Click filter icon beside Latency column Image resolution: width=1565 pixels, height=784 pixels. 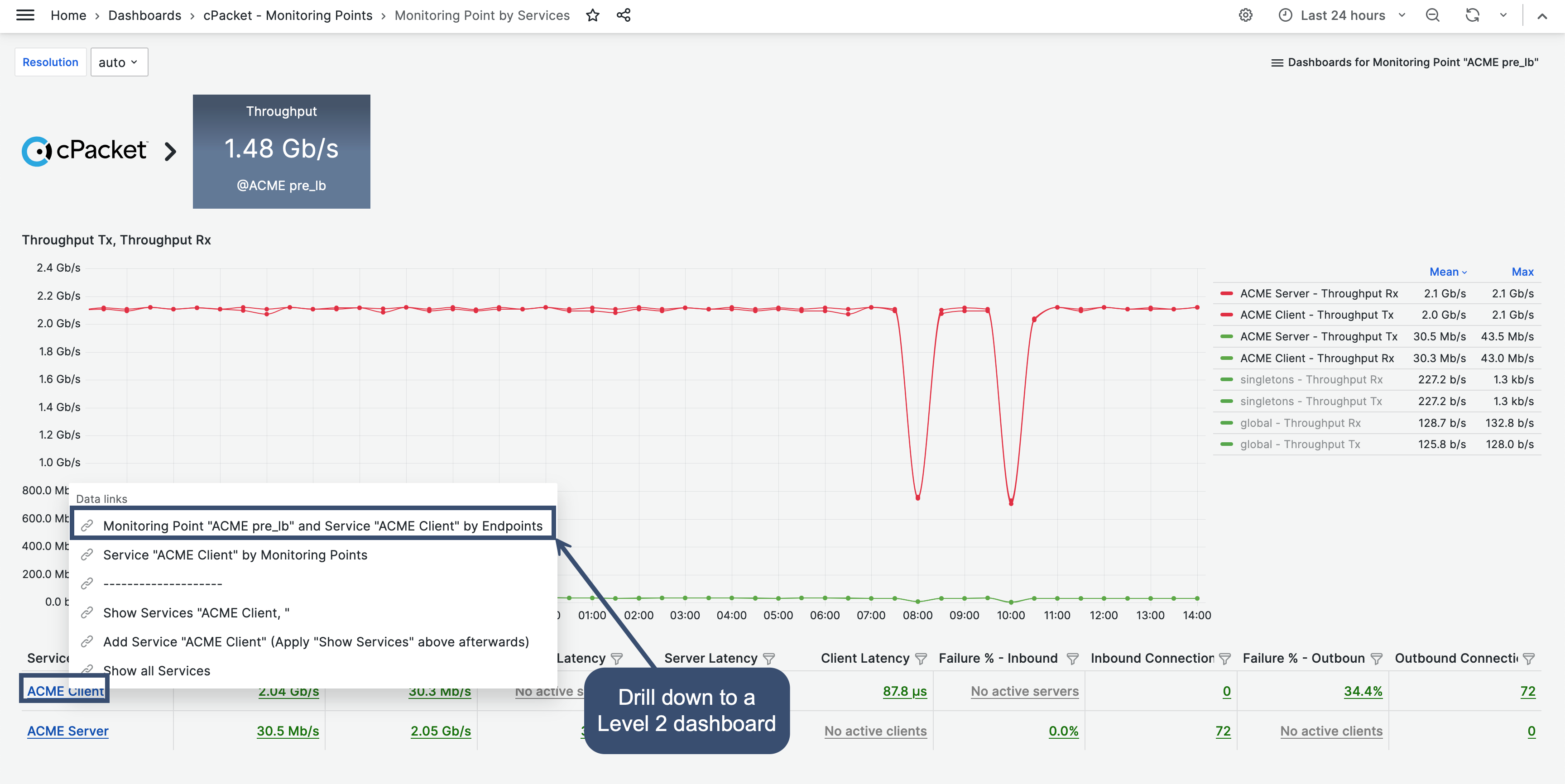[617, 658]
